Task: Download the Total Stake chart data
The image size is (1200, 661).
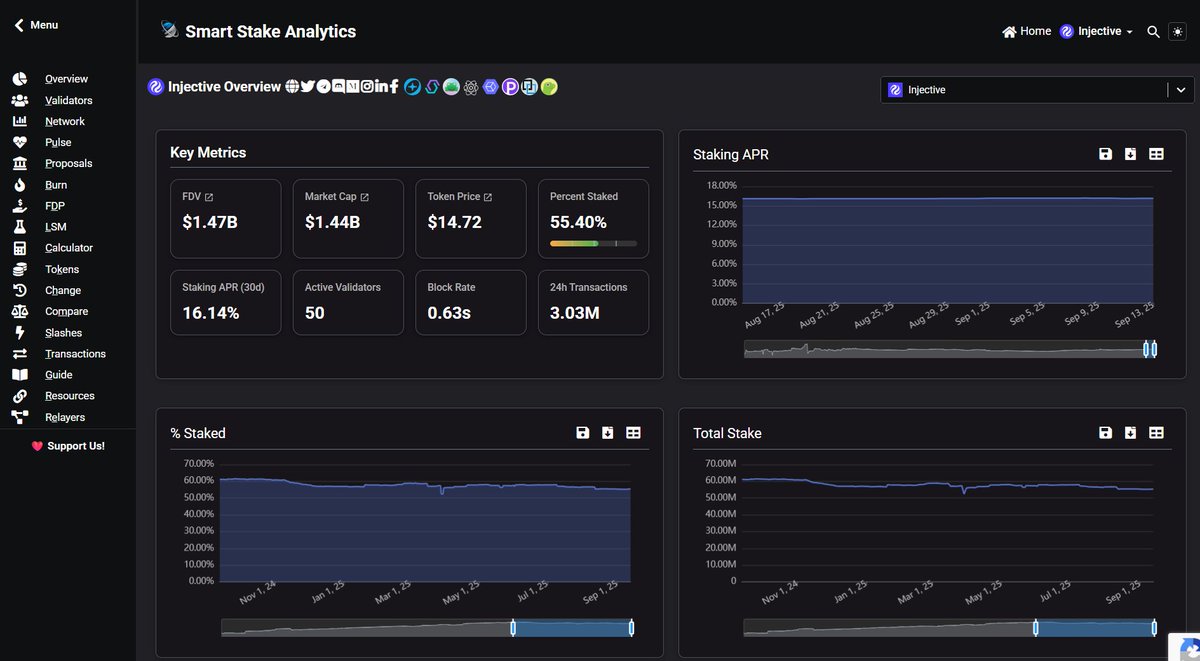Action: [1130, 433]
